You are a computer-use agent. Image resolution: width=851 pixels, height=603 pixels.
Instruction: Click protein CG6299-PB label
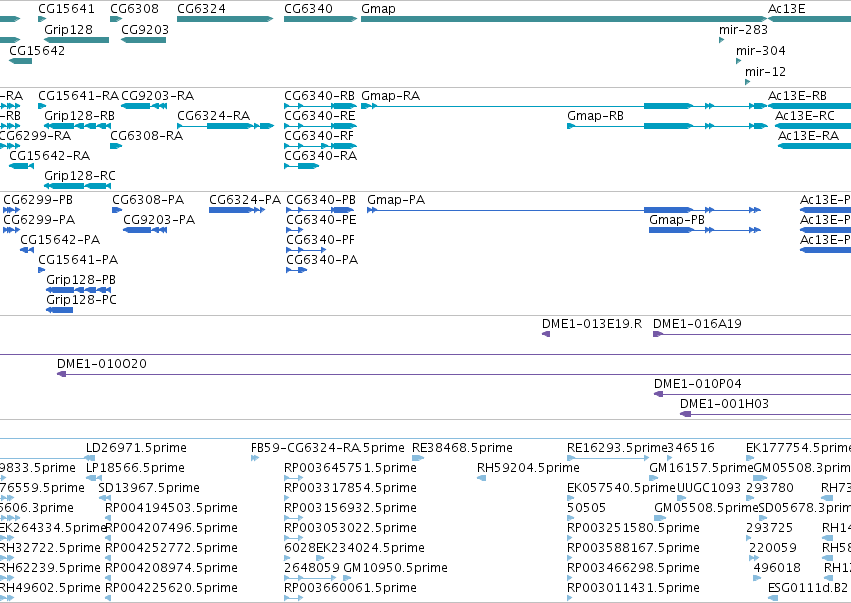pos(38,200)
